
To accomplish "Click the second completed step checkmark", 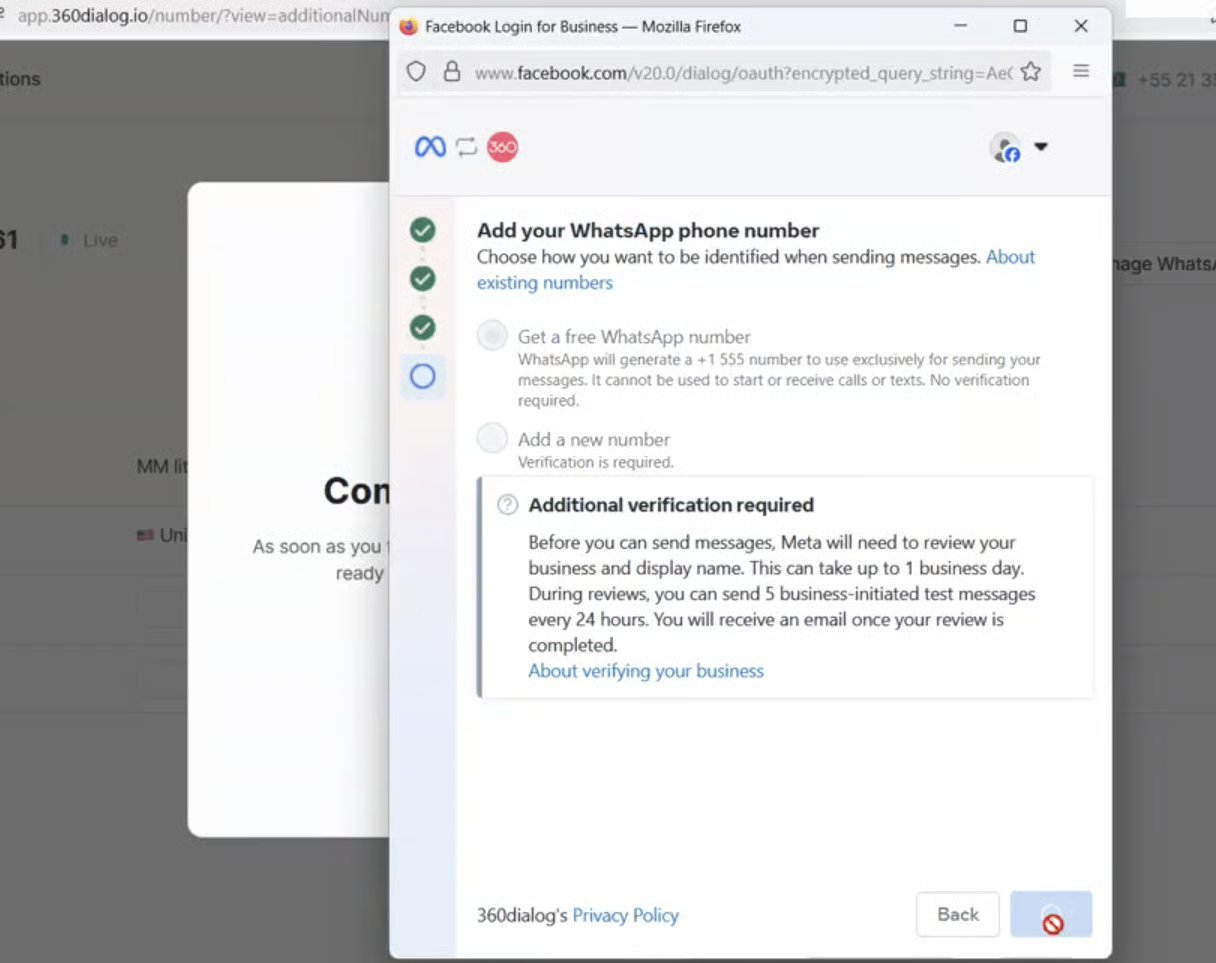I will point(423,278).
